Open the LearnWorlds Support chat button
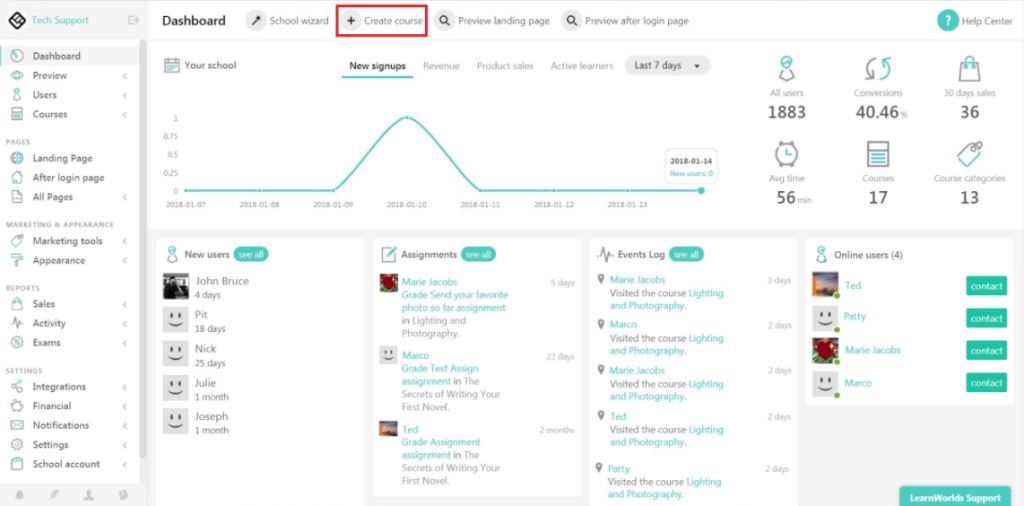 point(955,497)
